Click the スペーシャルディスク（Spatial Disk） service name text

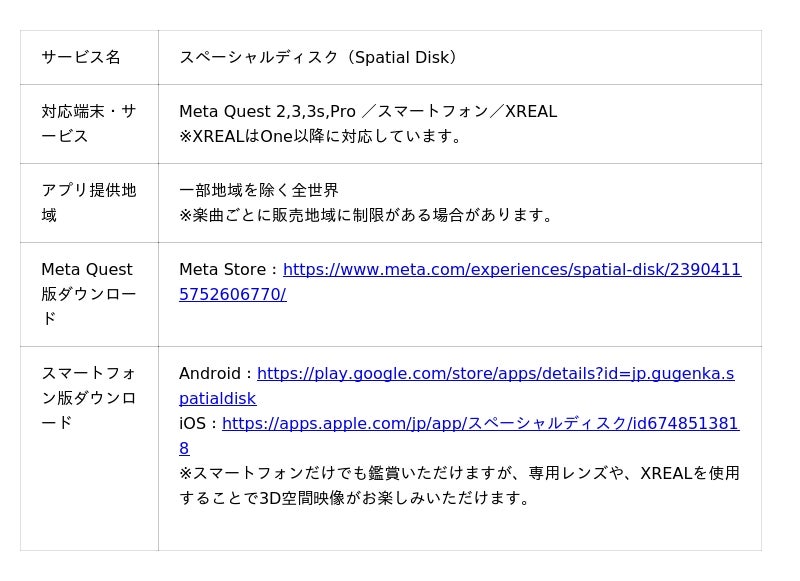pos(317,58)
